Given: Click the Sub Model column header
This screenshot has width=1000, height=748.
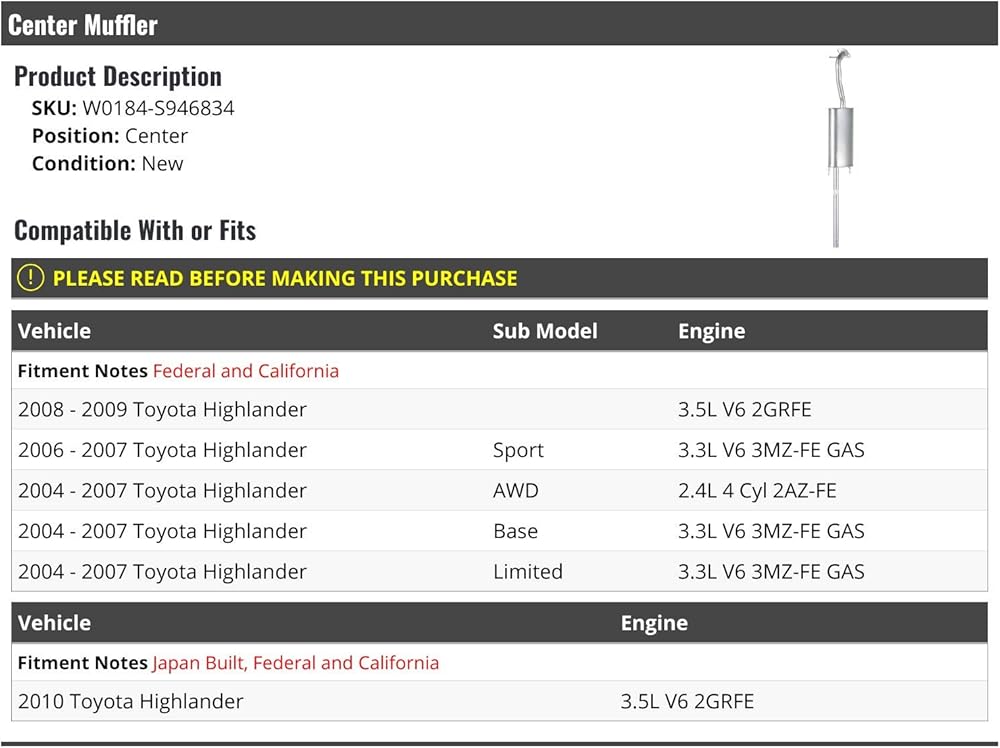Looking at the screenshot, I should [x=545, y=331].
